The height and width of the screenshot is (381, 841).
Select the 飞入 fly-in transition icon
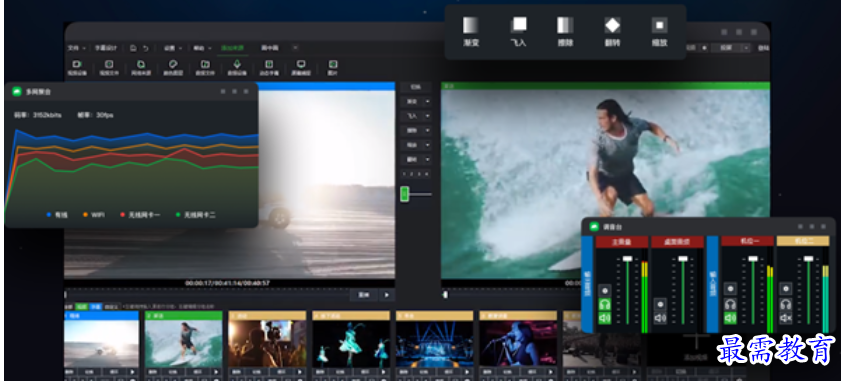[x=519, y=25]
